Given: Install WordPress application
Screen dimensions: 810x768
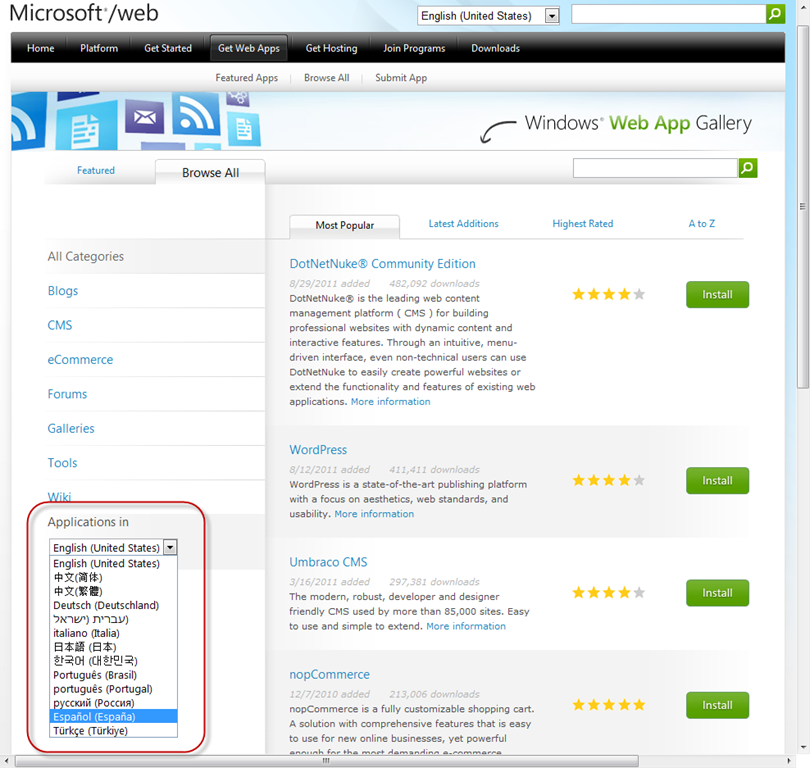Looking at the screenshot, I should click(x=717, y=480).
